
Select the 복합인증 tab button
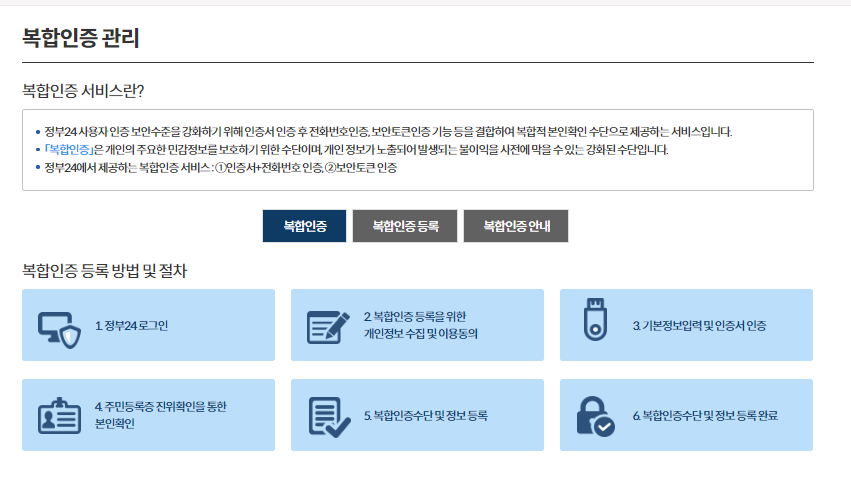tap(304, 226)
